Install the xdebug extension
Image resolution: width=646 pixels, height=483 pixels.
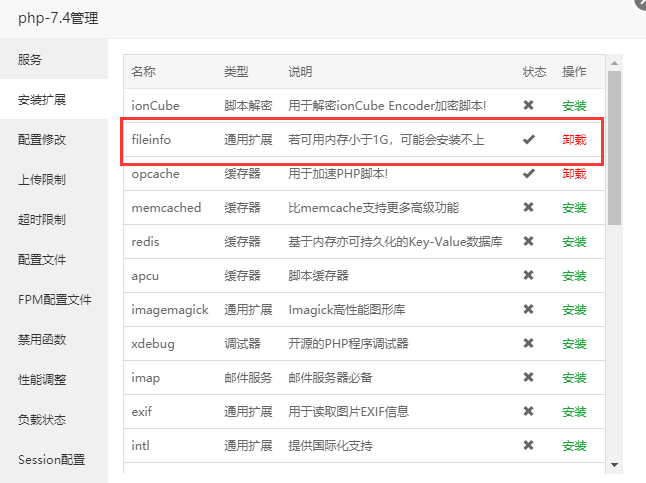[x=574, y=344]
